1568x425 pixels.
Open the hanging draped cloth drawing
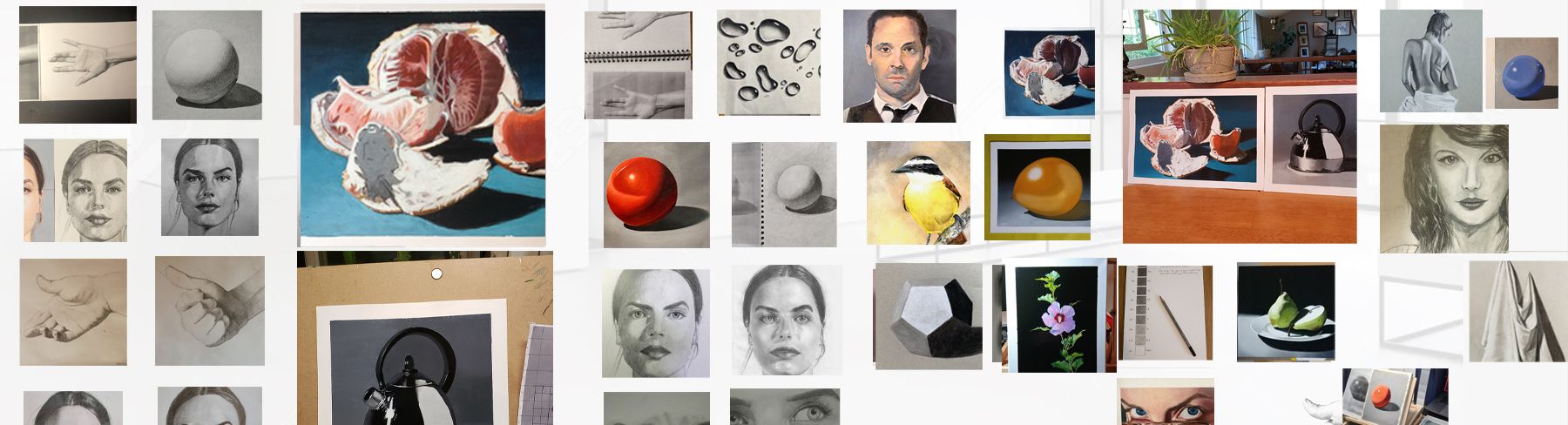point(1517,312)
